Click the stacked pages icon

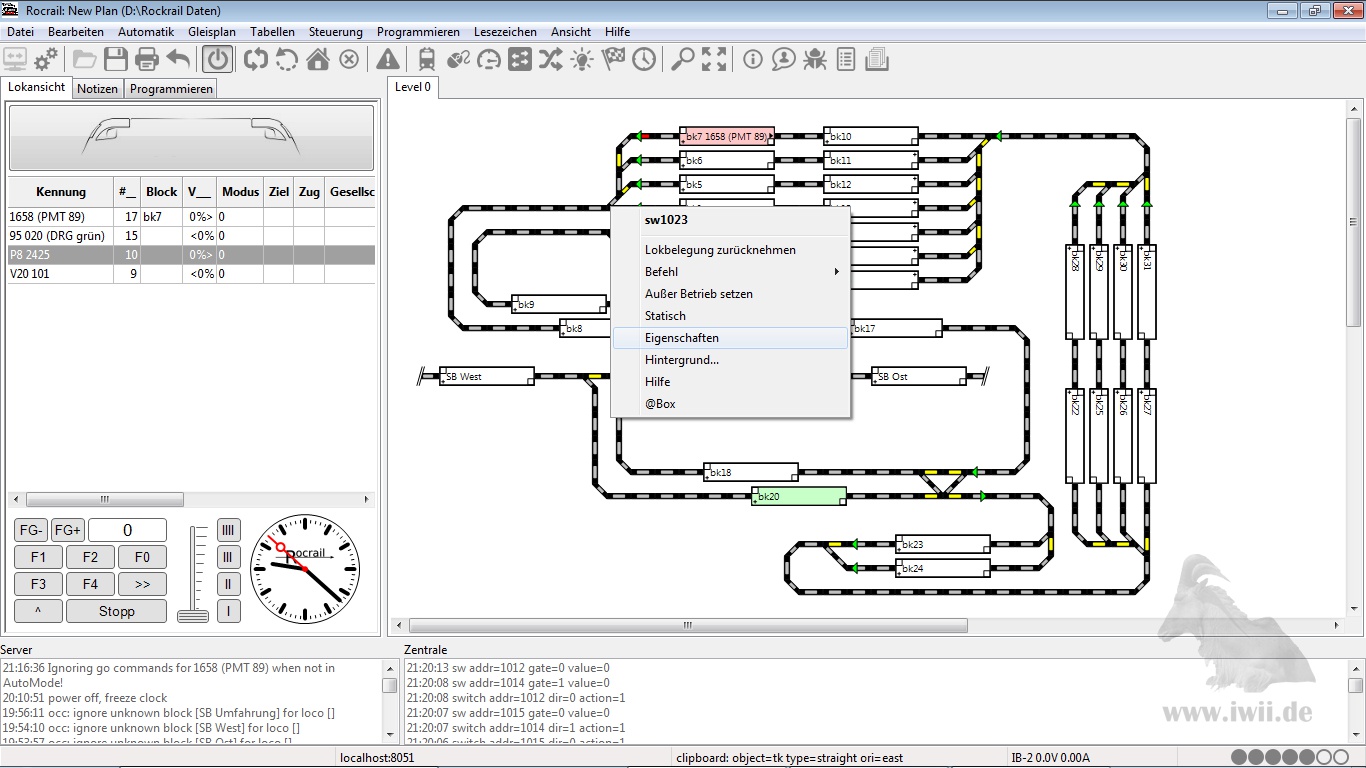point(877,59)
